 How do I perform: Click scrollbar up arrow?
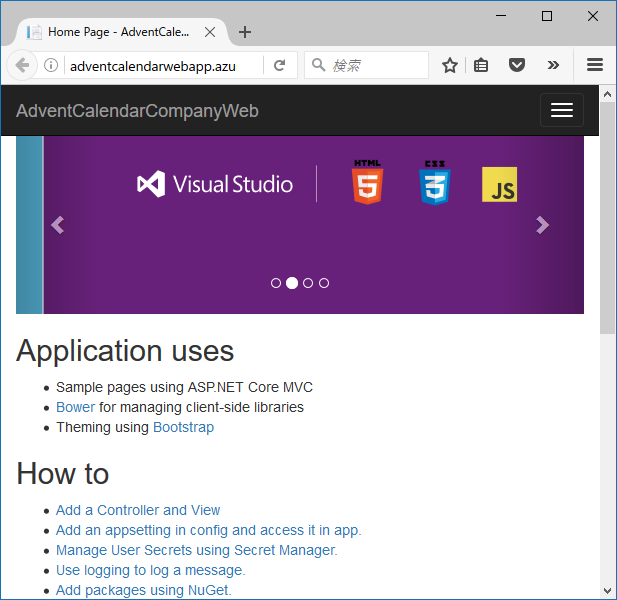(x=607, y=94)
